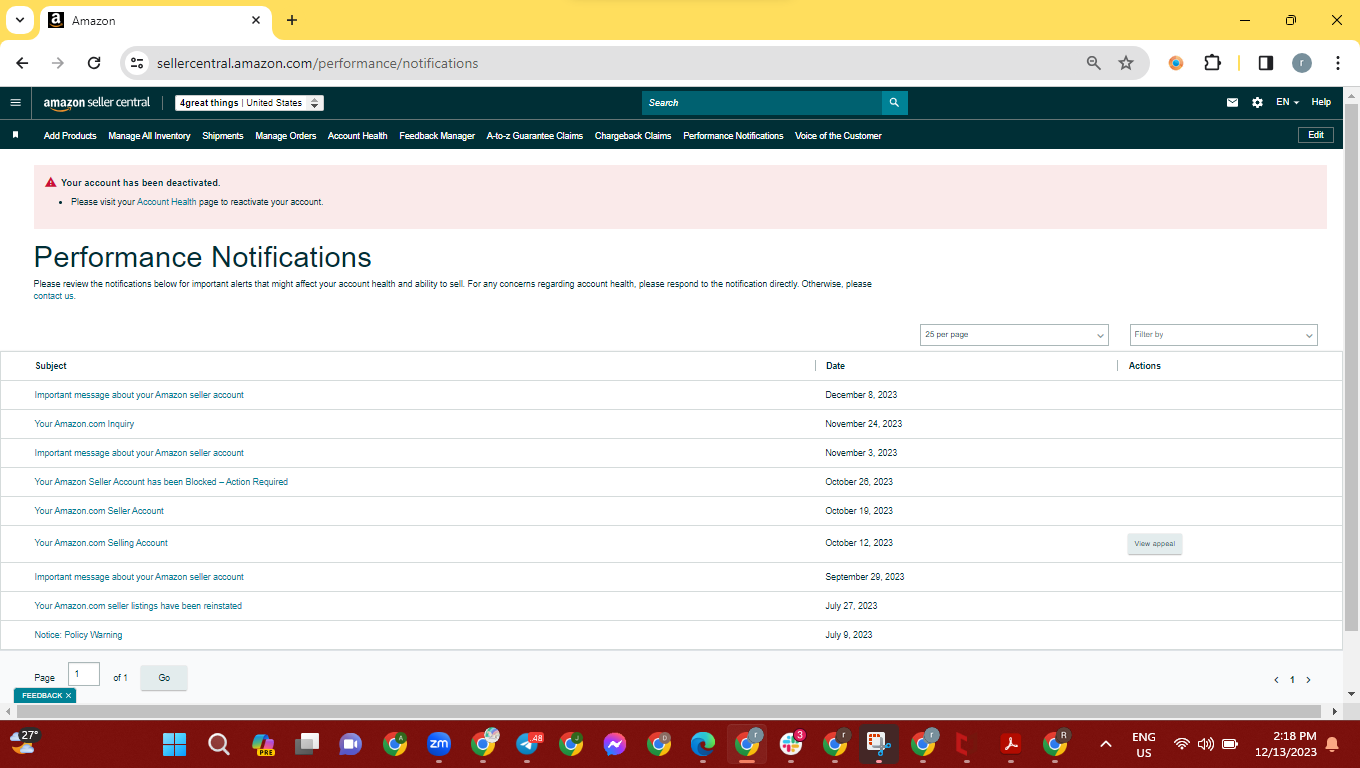Image resolution: width=1360 pixels, height=768 pixels.
Task: Click the Performance Notifications page heading
Action: click(x=203, y=257)
